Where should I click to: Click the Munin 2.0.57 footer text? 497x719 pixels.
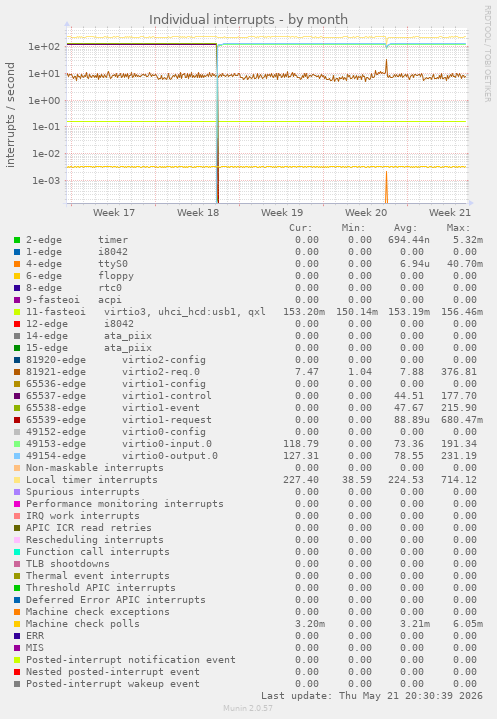click(248, 708)
